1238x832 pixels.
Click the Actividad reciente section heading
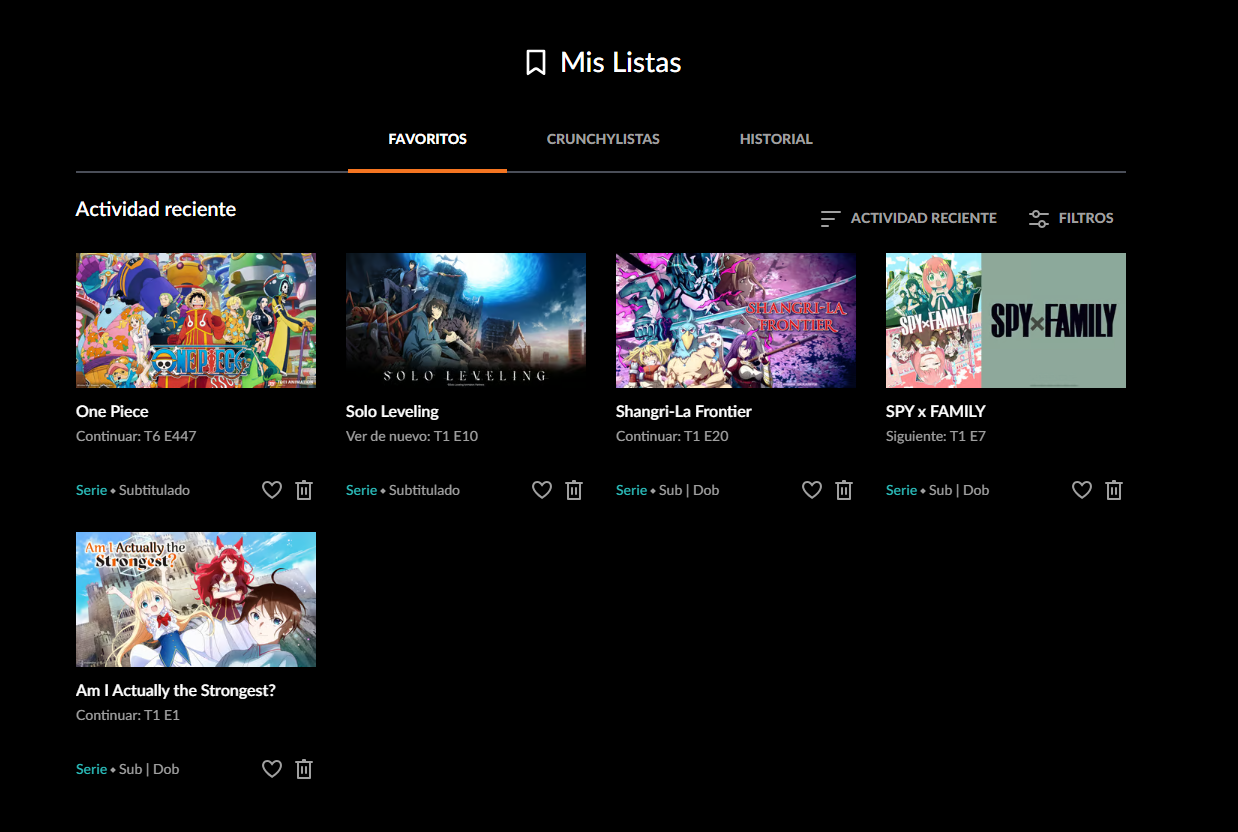point(156,209)
